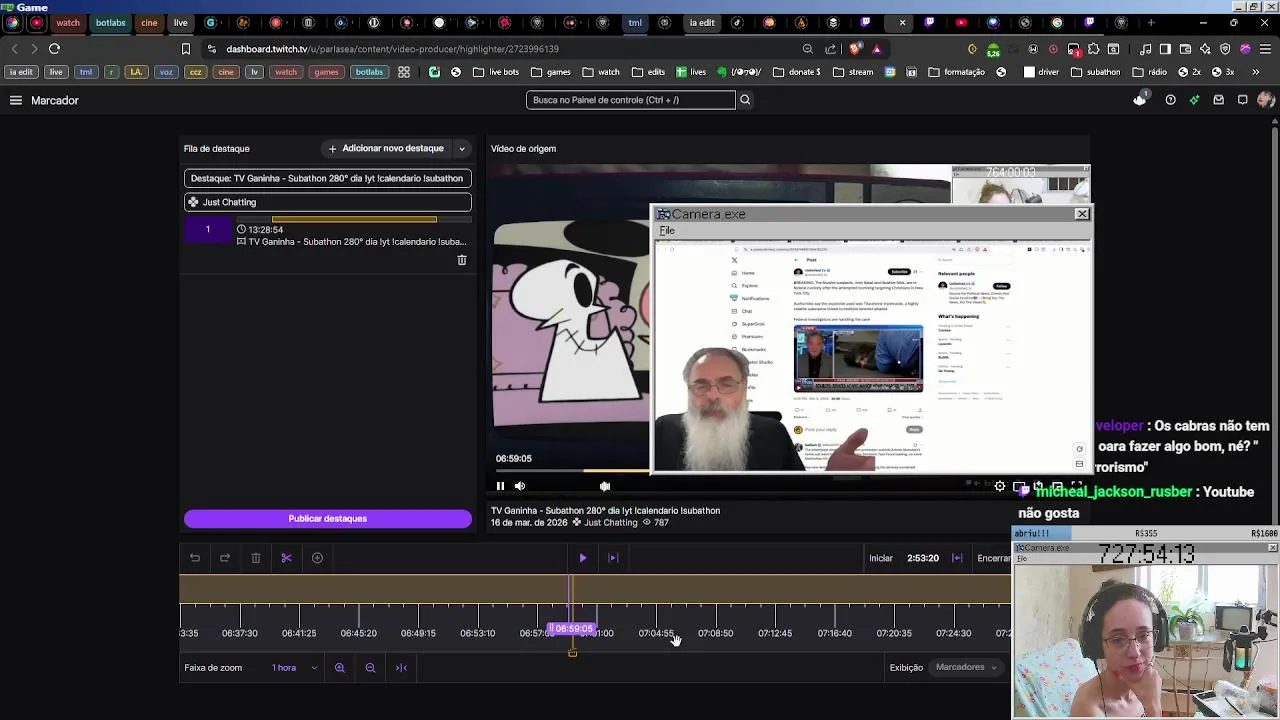The width and height of the screenshot is (1280, 720).
Task: Zoom in on the timeline
Action: point(340,668)
